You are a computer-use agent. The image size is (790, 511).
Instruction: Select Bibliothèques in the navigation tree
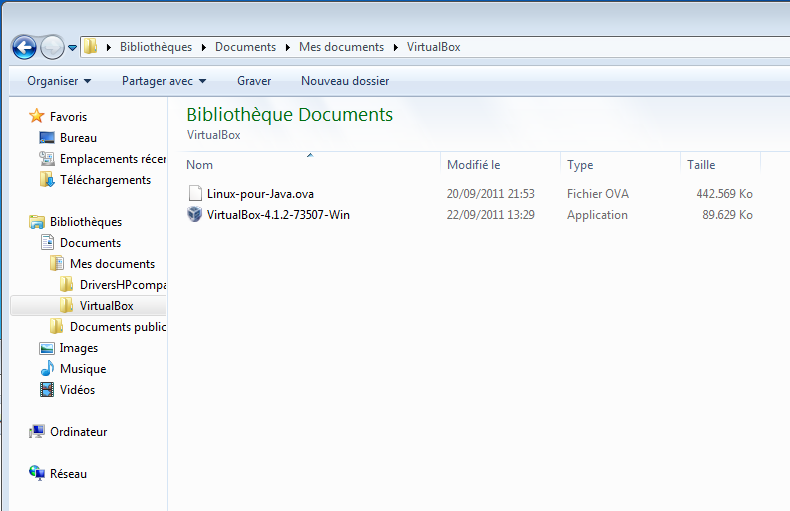(x=86, y=222)
